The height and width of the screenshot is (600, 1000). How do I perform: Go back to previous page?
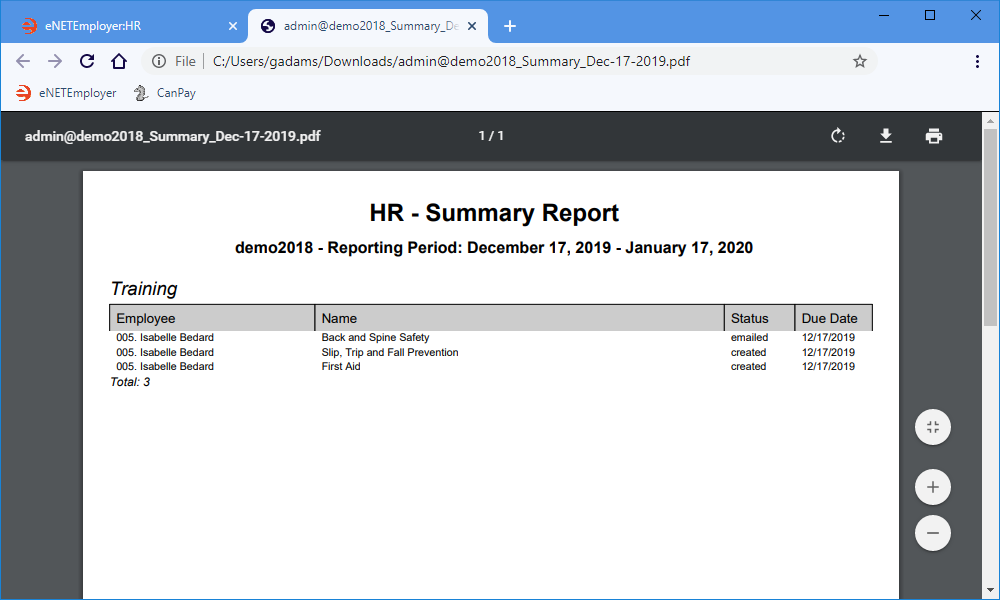[23, 61]
